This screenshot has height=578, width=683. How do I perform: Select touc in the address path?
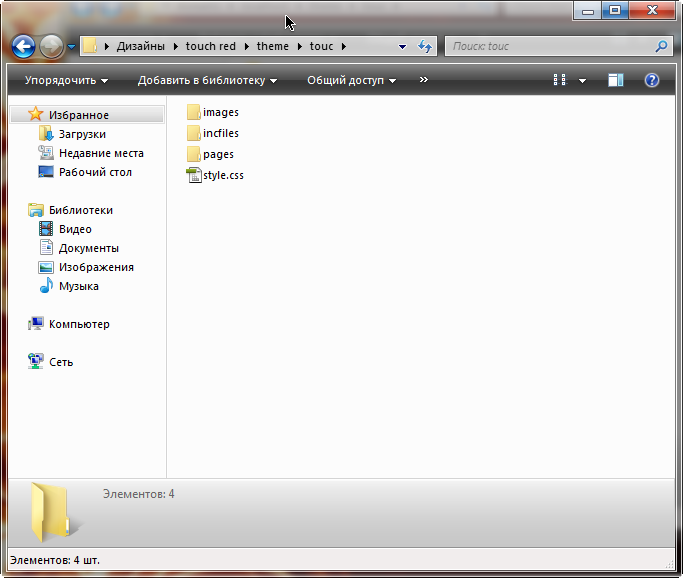pyautogui.click(x=321, y=46)
